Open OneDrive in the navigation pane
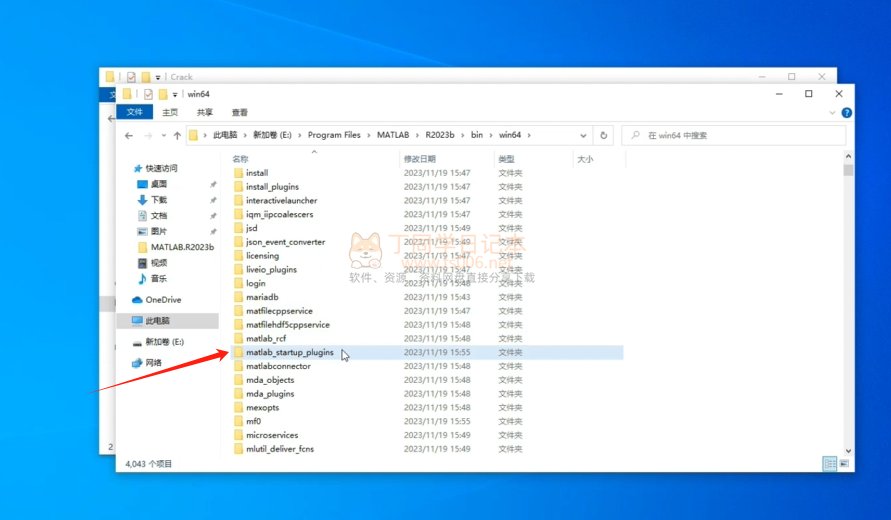The height and width of the screenshot is (520, 891). point(163,300)
